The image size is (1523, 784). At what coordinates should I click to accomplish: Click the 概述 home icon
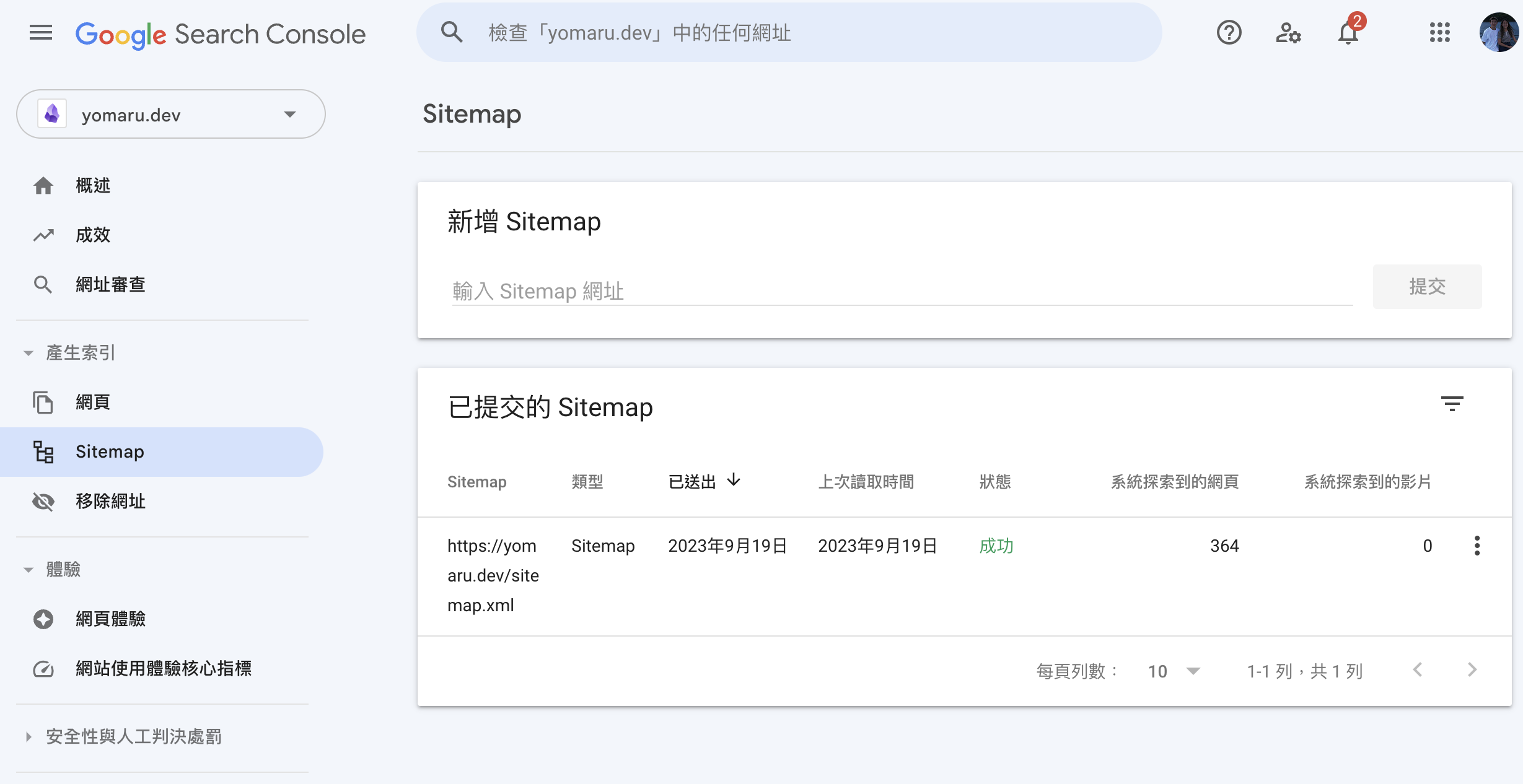(x=43, y=185)
